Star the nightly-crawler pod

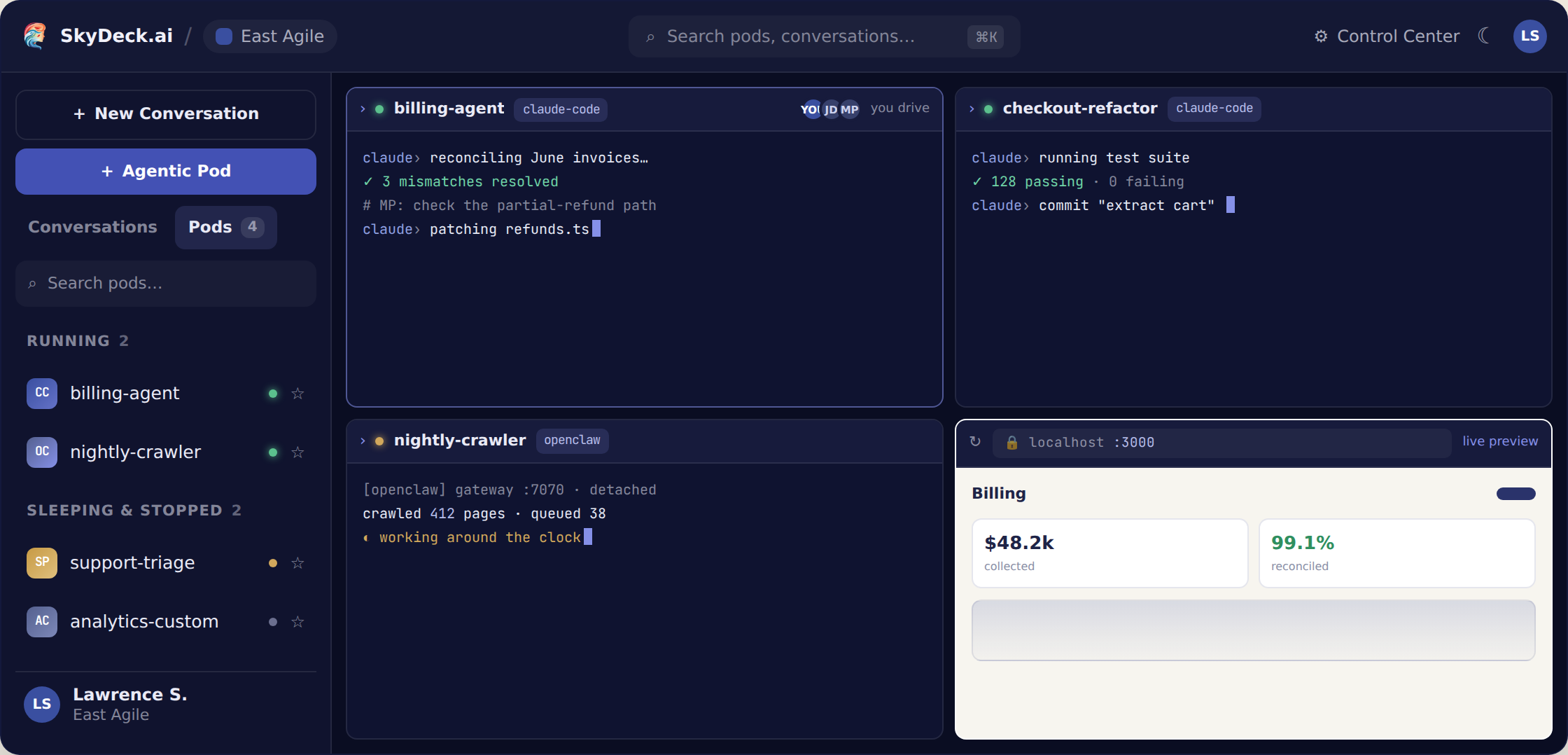(x=297, y=452)
